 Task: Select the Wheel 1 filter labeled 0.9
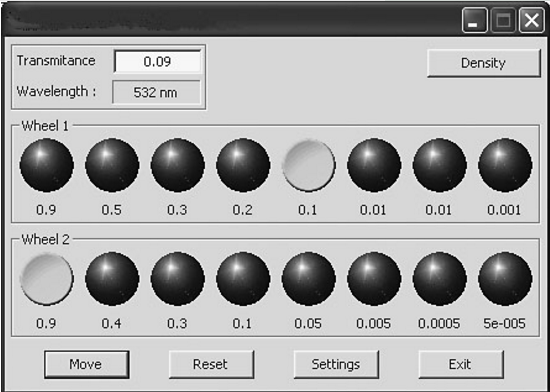[x=47, y=165]
